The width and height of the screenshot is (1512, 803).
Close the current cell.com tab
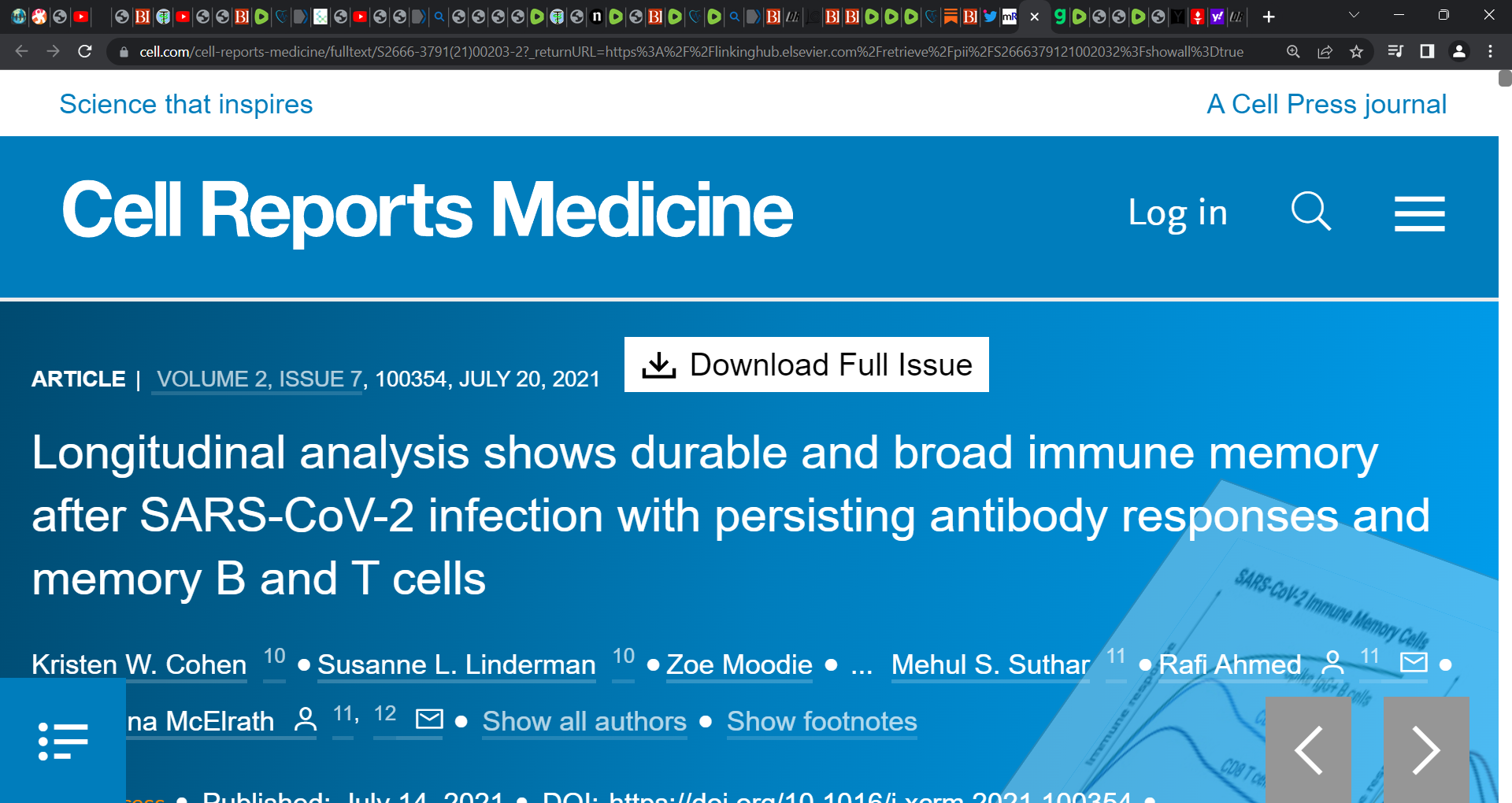point(1034,17)
